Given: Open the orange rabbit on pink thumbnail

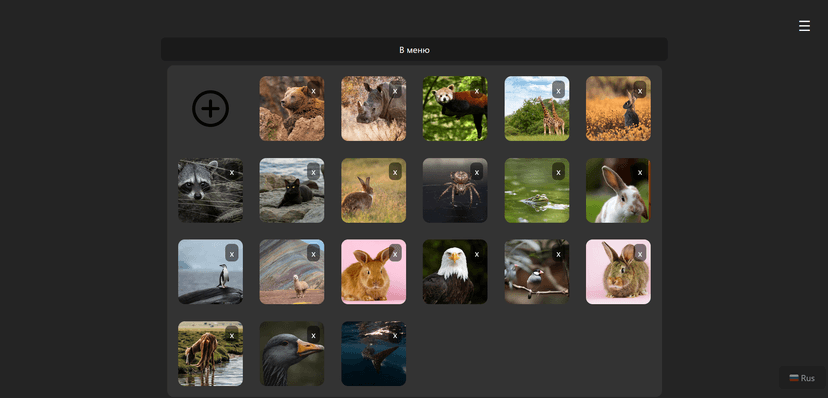Looking at the screenshot, I should [x=373, y=272].
